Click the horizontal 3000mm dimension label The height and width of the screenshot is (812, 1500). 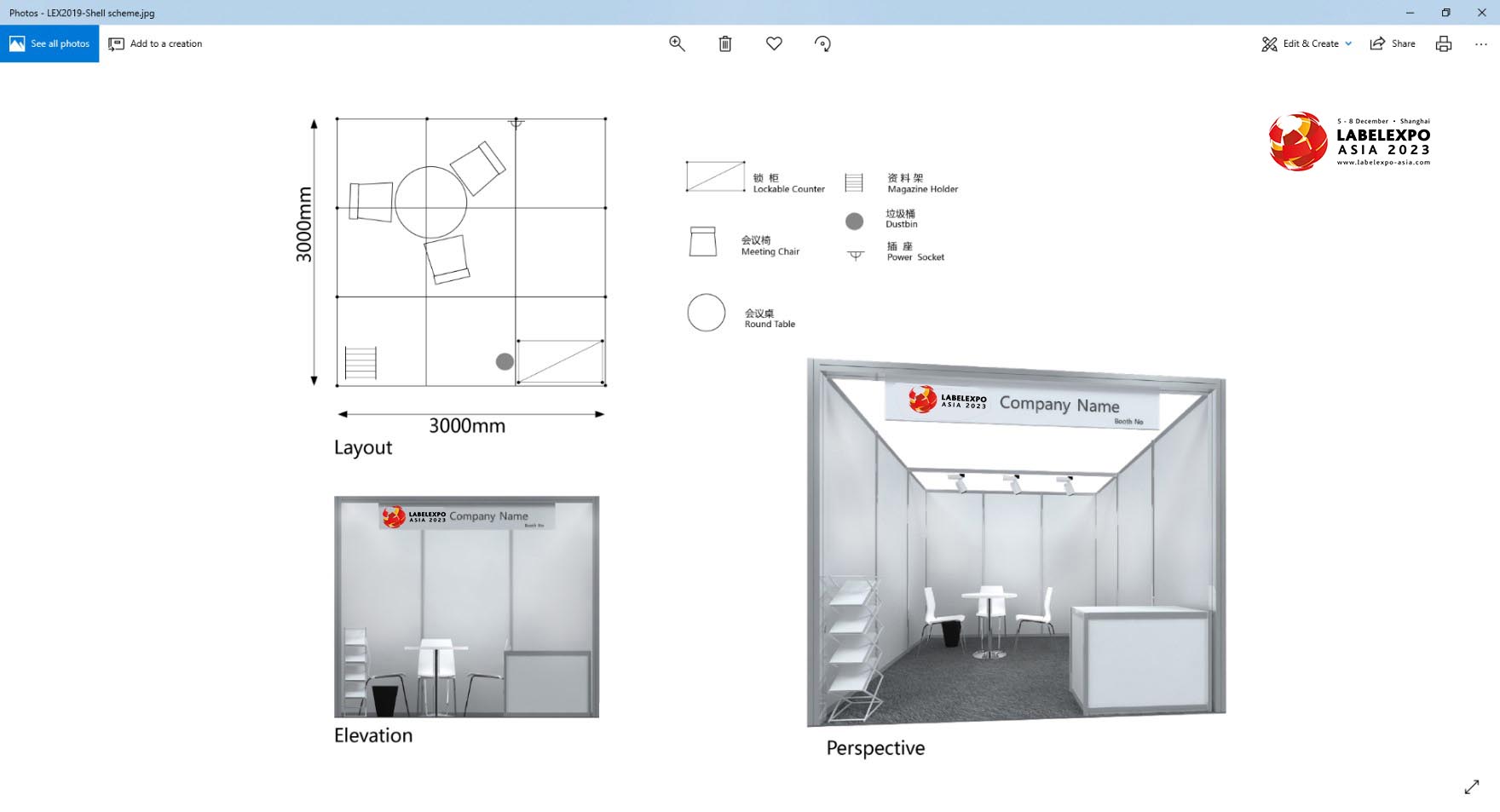click(x=467, y=425)
